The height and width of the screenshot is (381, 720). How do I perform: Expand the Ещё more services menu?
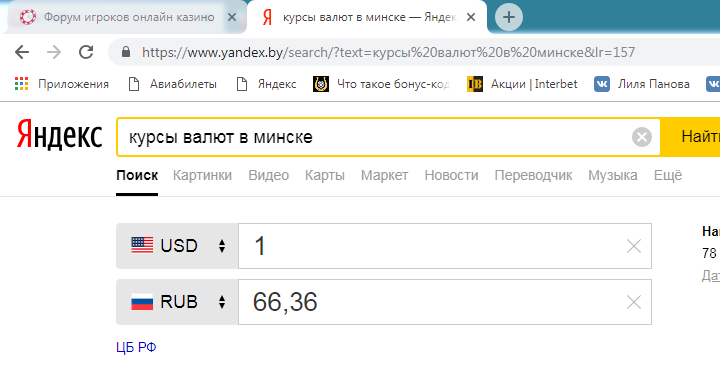(x=668, y=175)
